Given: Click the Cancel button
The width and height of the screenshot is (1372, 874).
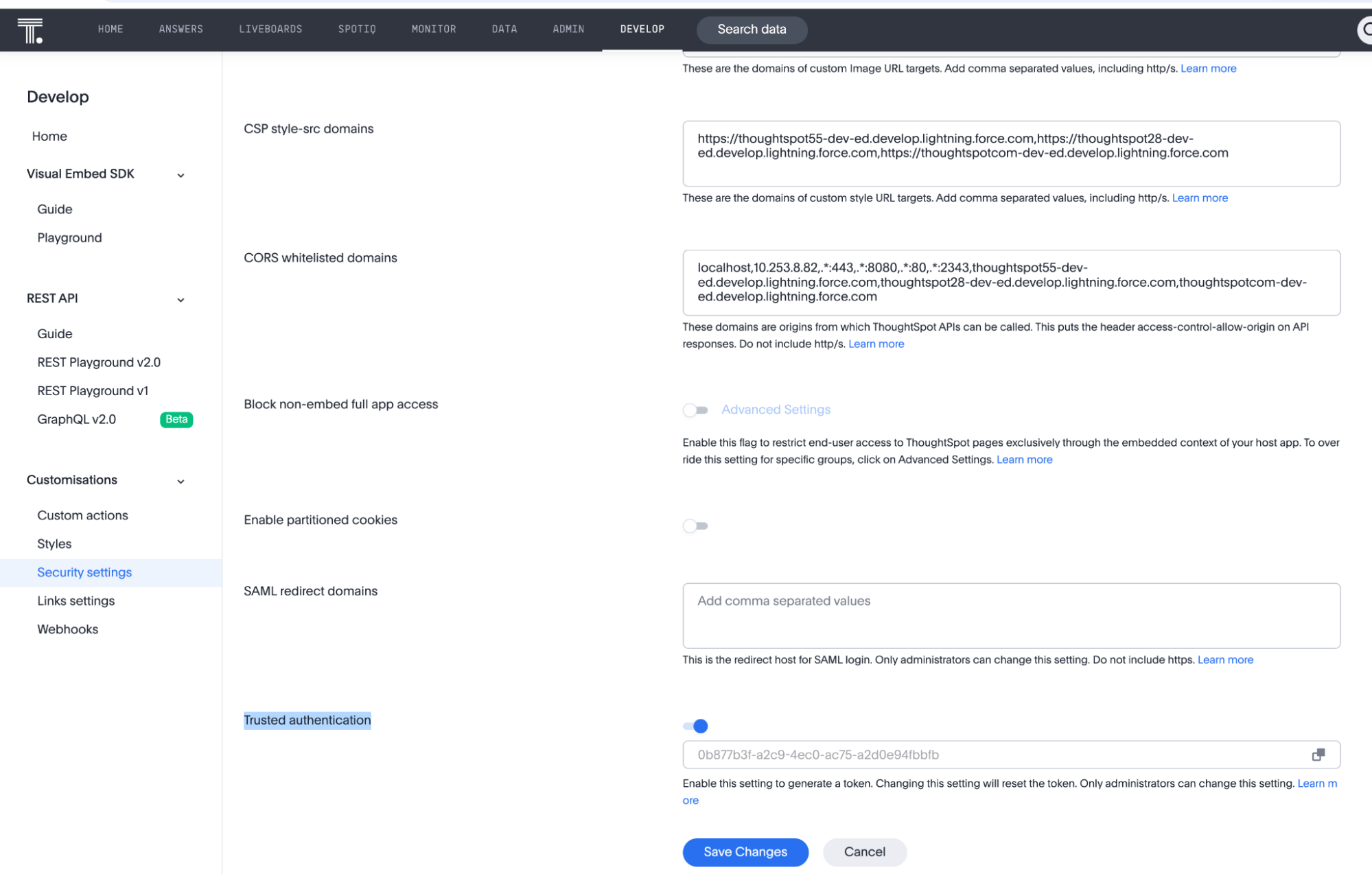Looking at the screenshot, I should 864,852.
